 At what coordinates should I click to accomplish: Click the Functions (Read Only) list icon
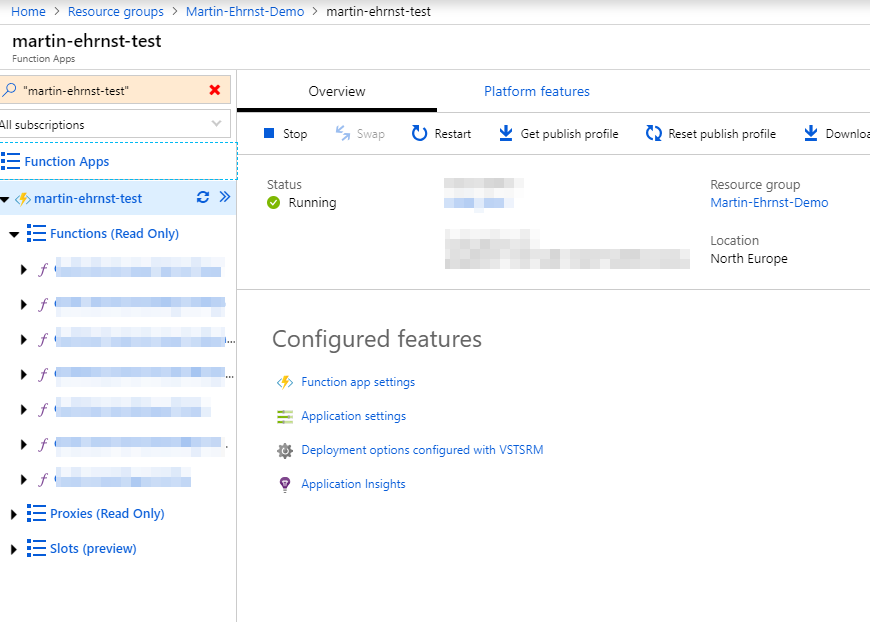click(x=36, y=234)
